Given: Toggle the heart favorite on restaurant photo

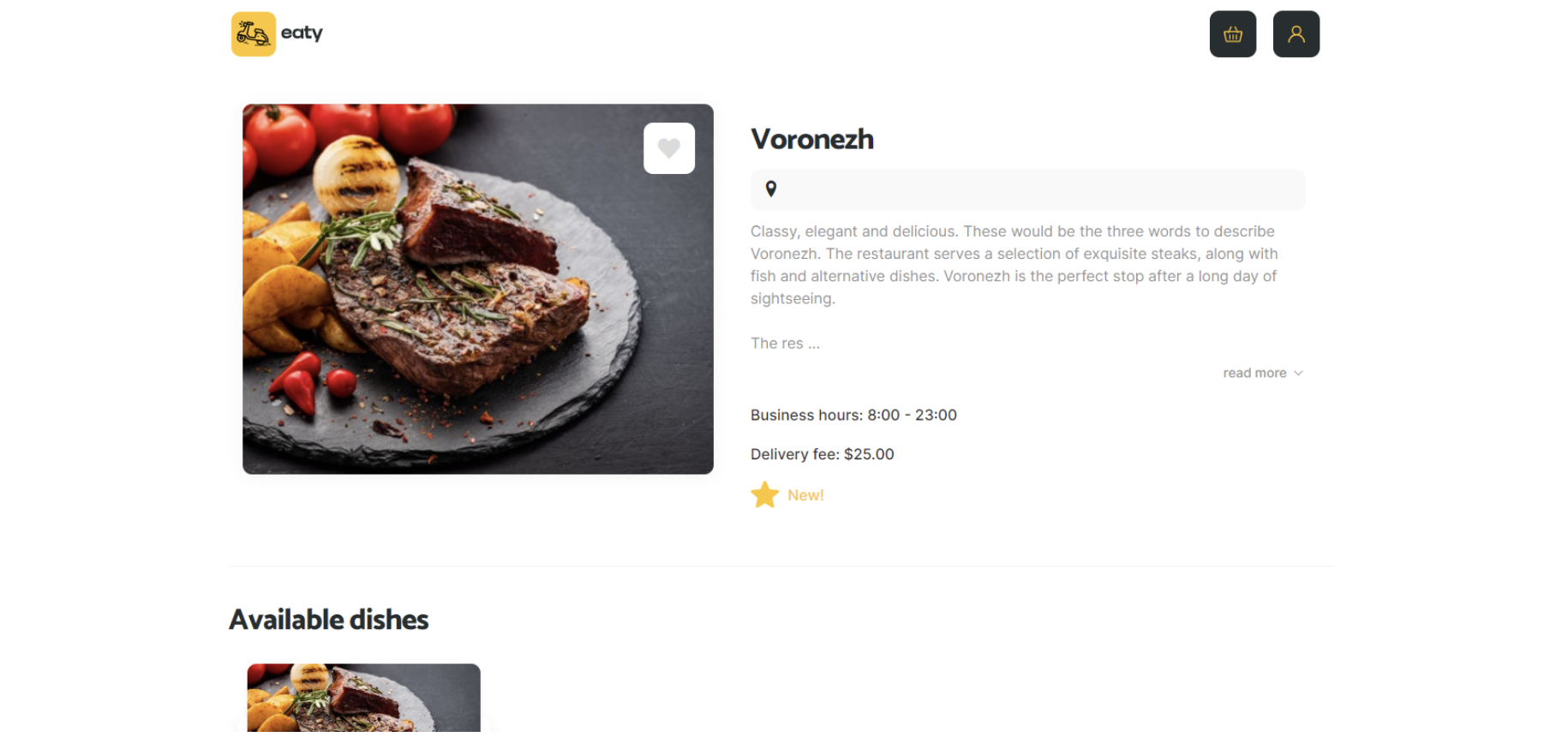Looking at the screenshot, I should (668, 148).
